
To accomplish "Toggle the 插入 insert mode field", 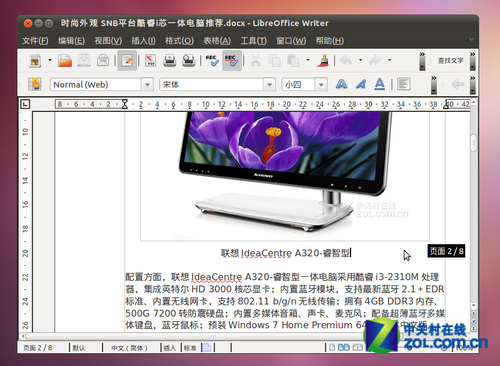I will [170, 348].
